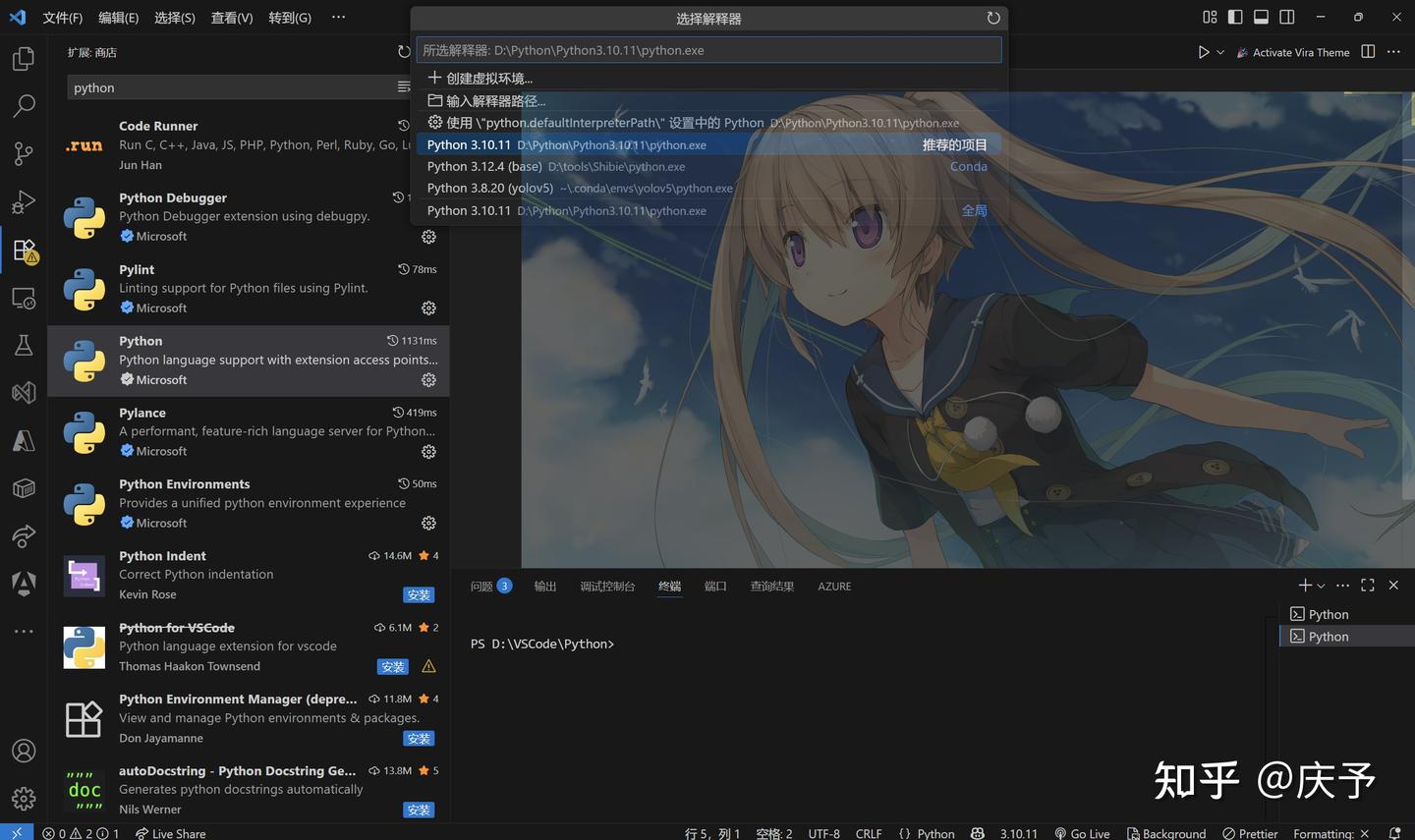Toggle the bottom panel visibility
Image resolution: width=1415 pixels, height=840 pixels.
[1260, 17]
